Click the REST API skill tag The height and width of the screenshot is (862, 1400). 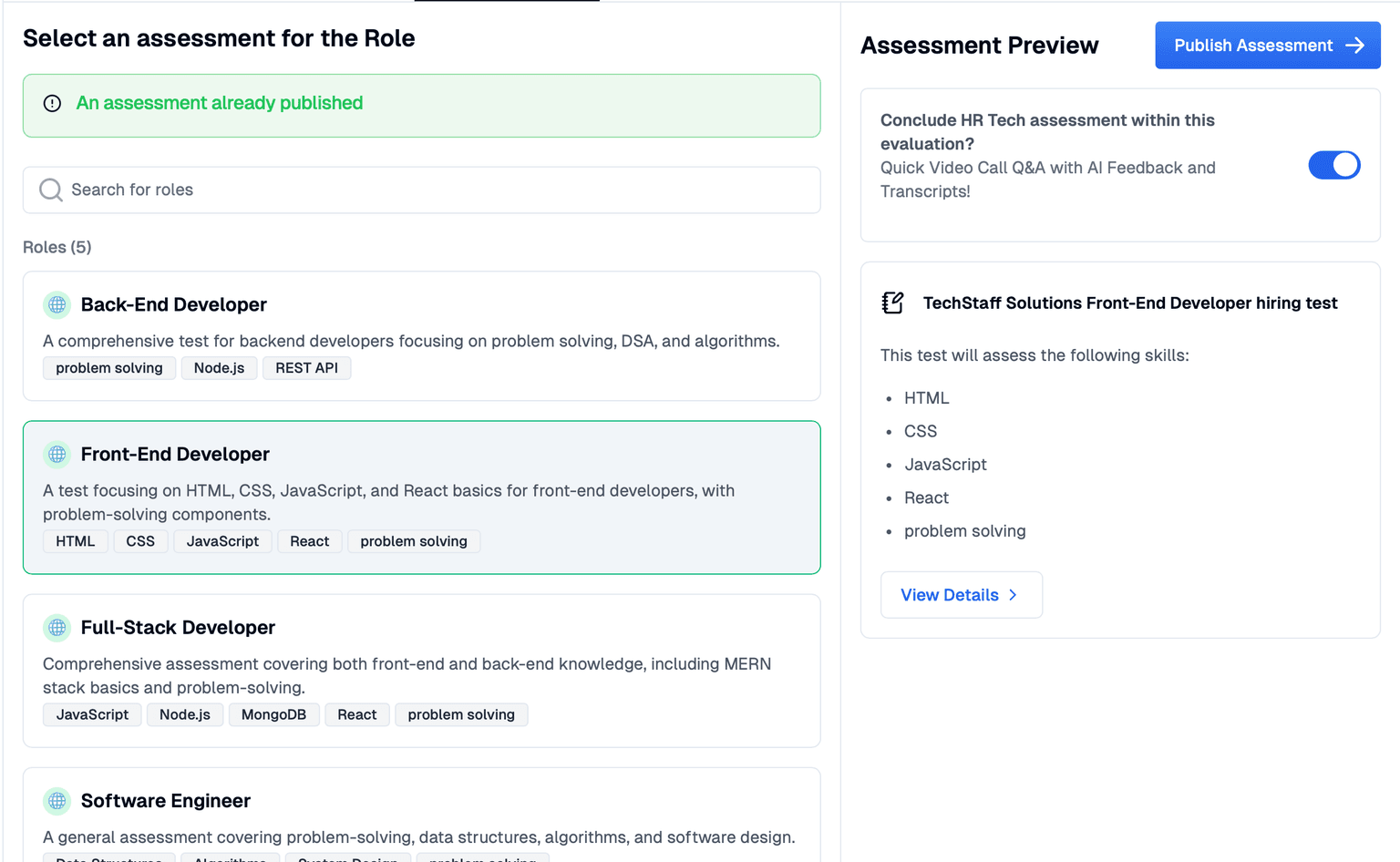point(307,368)
